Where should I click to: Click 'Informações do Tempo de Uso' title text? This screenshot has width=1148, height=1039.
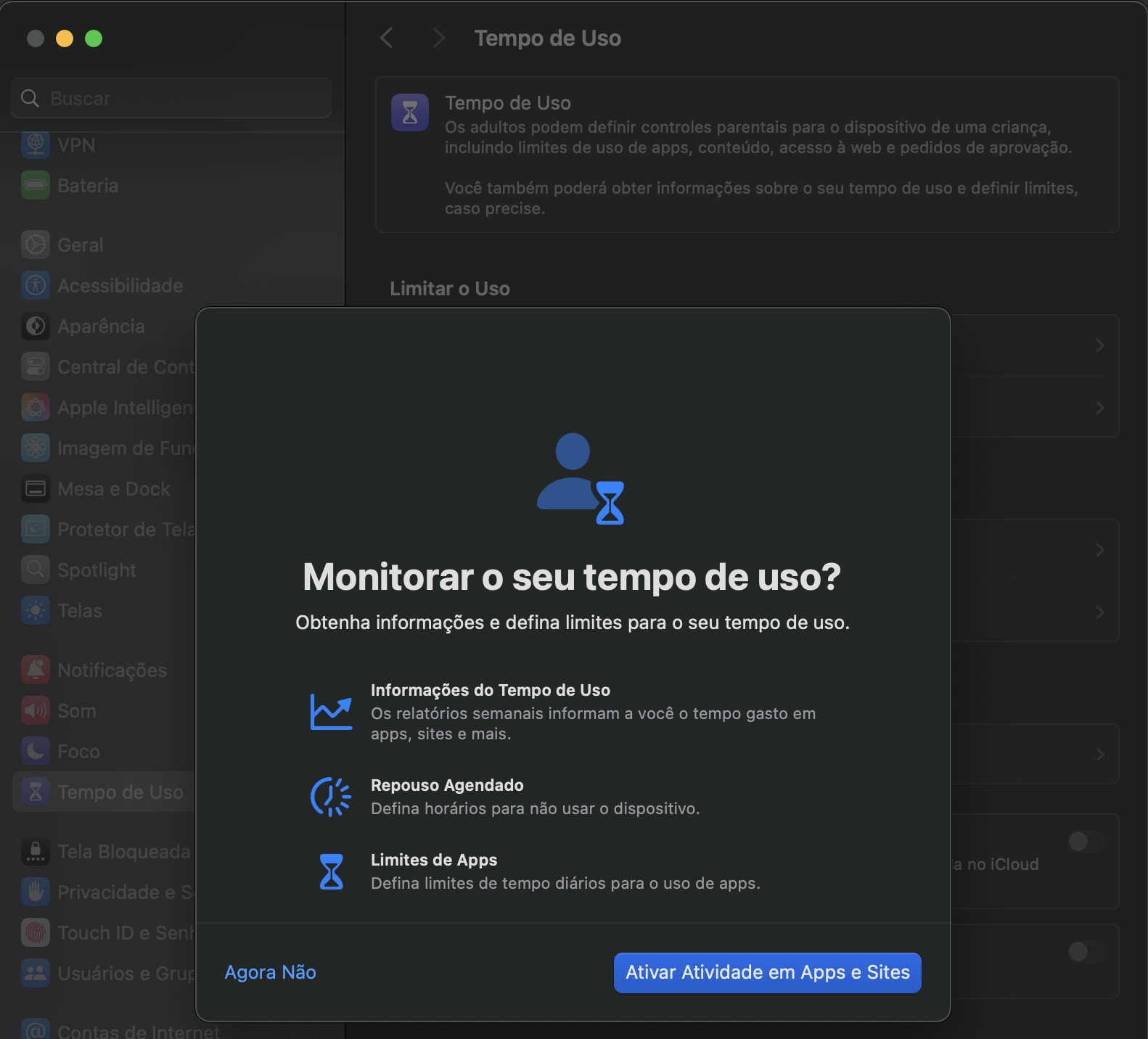click(491, 690)
